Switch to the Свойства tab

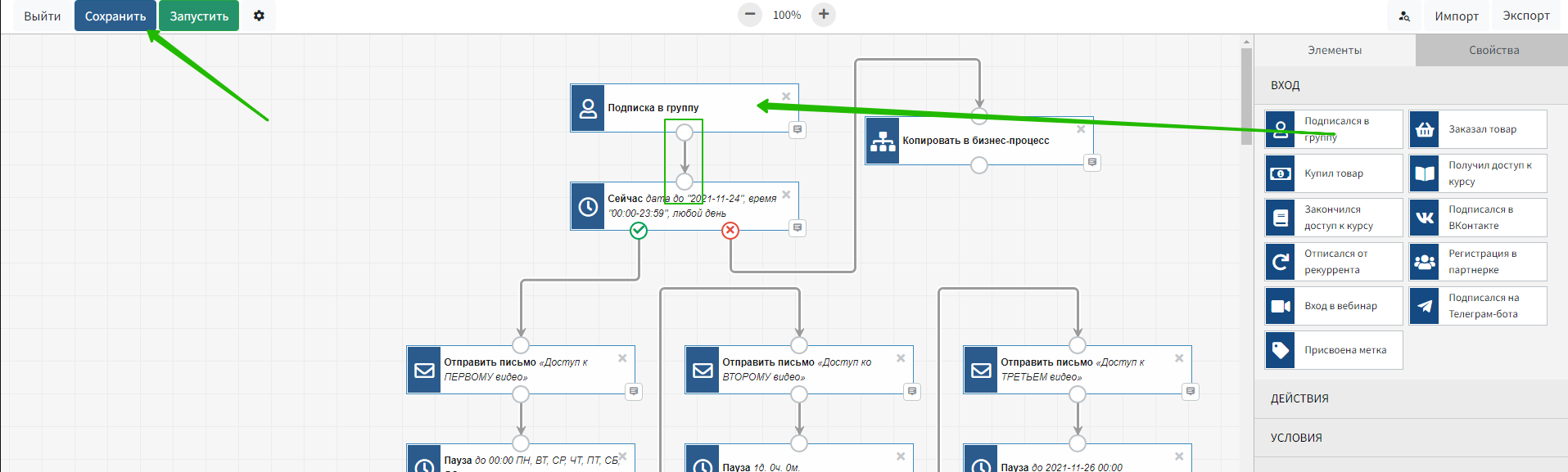coord(1493,50)
